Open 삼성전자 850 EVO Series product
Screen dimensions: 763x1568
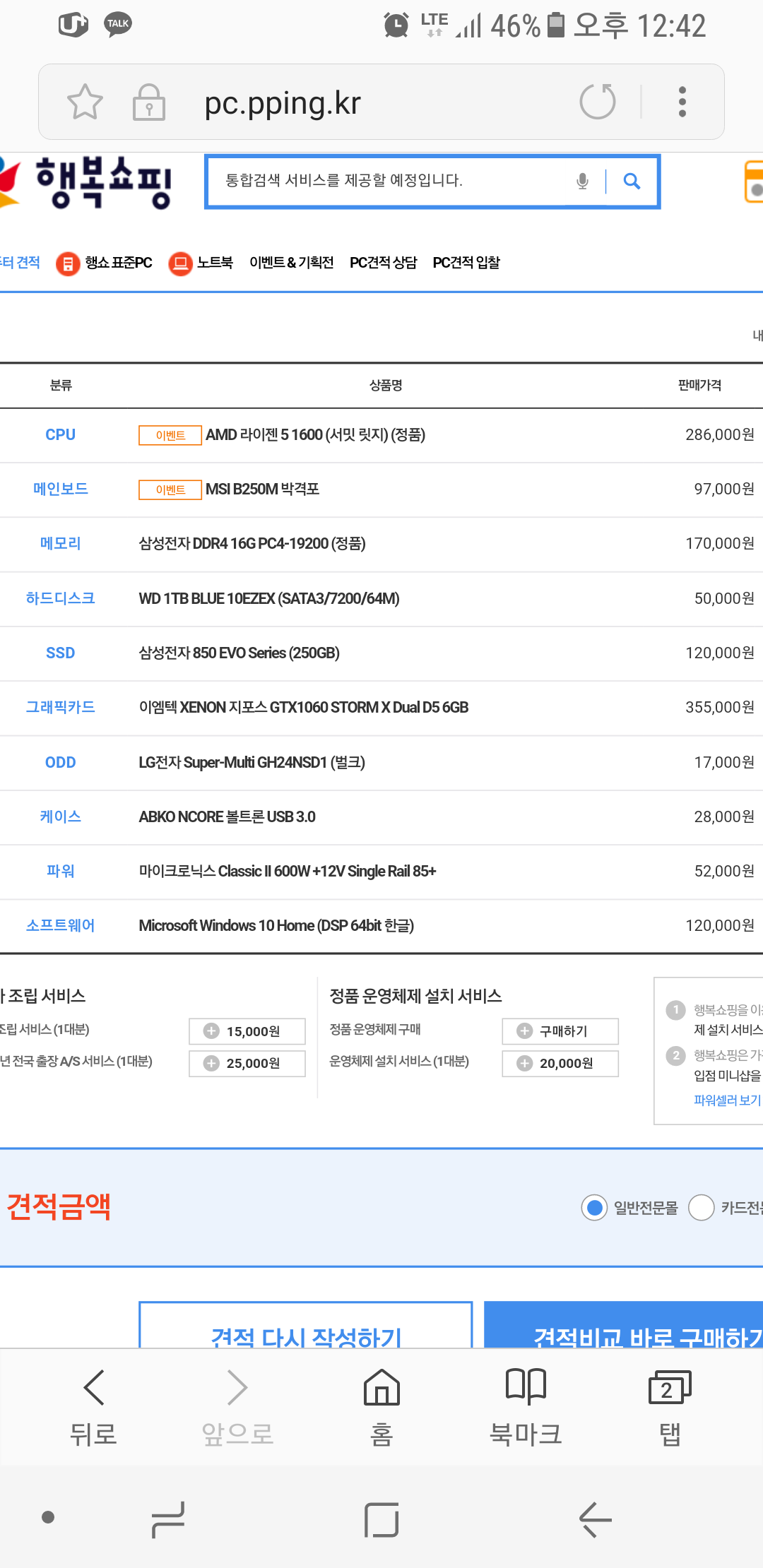click(x=239, y=653)
